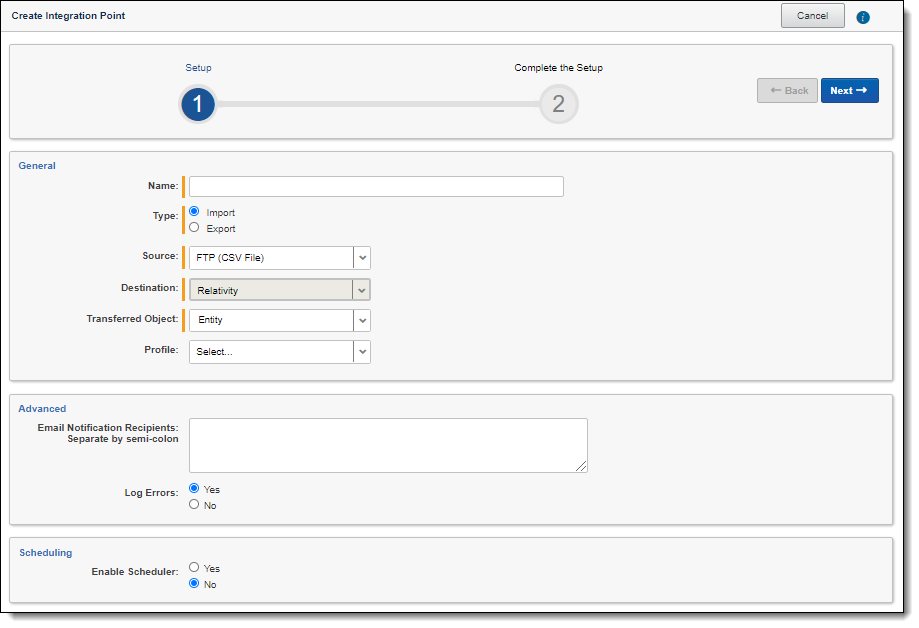The image size is (919, 628).
Task: Click the Back button
Action: 787,91
